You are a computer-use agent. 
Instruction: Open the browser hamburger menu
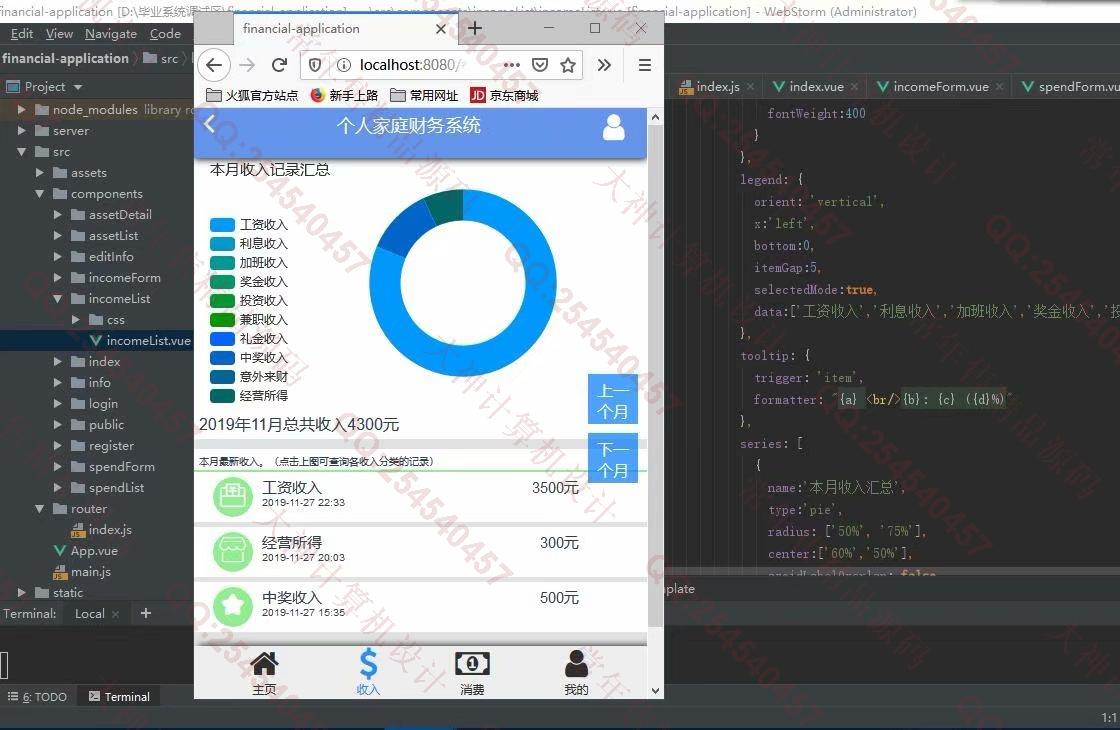pyautogui.click(x=645, y=65)
